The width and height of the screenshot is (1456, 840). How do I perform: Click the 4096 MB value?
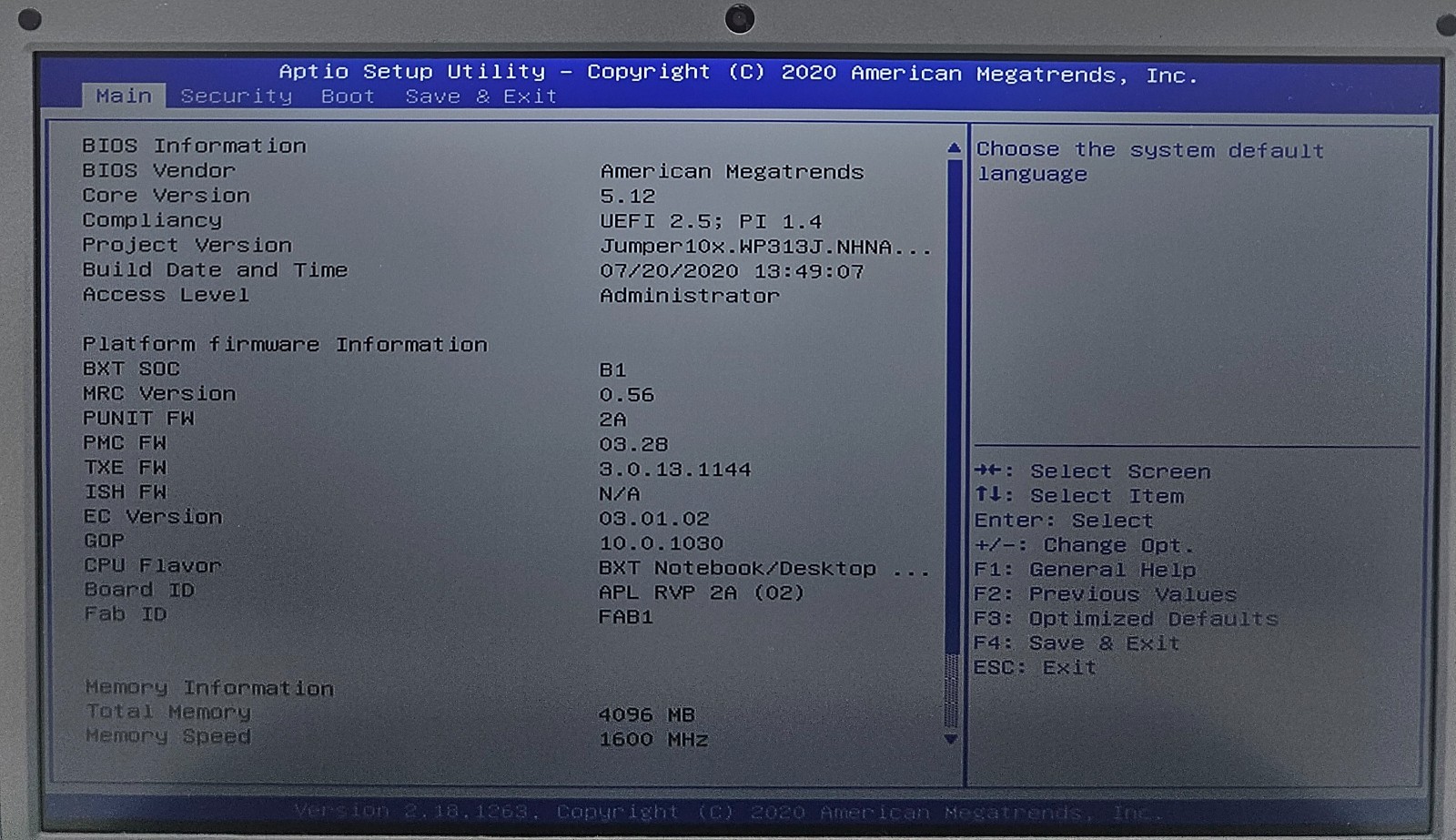646,714
